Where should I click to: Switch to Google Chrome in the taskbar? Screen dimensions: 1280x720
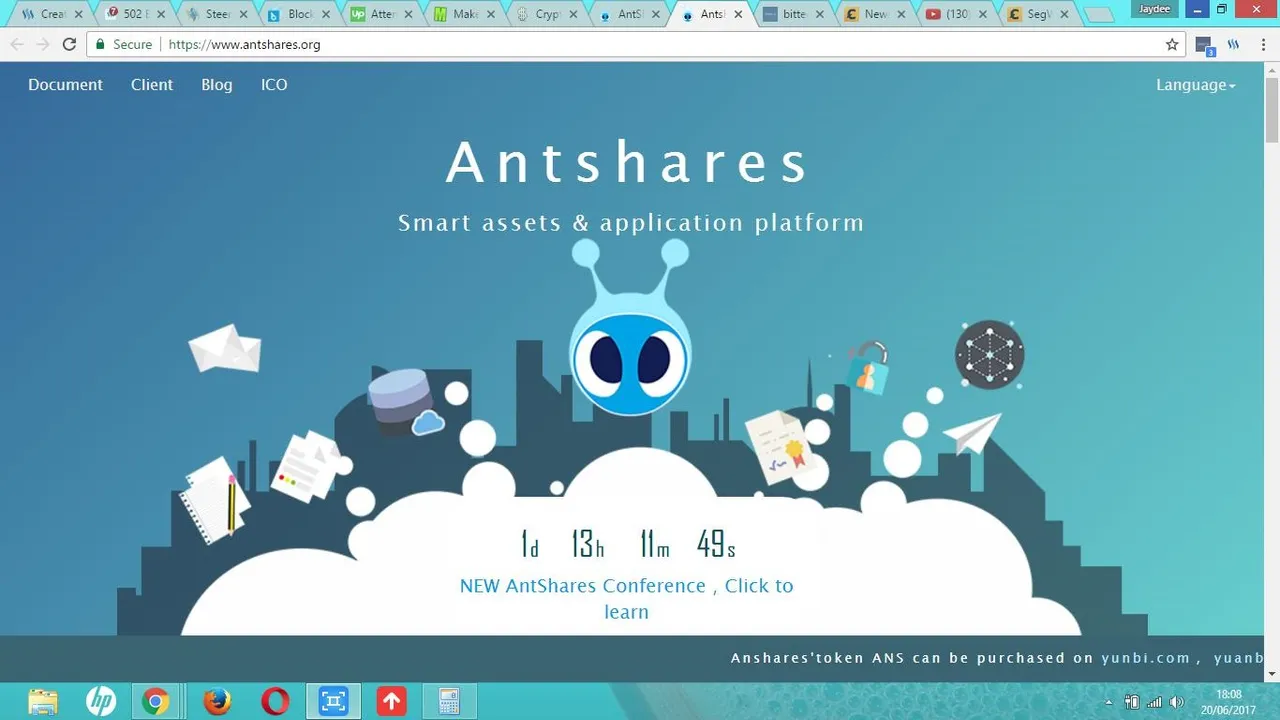155,701
